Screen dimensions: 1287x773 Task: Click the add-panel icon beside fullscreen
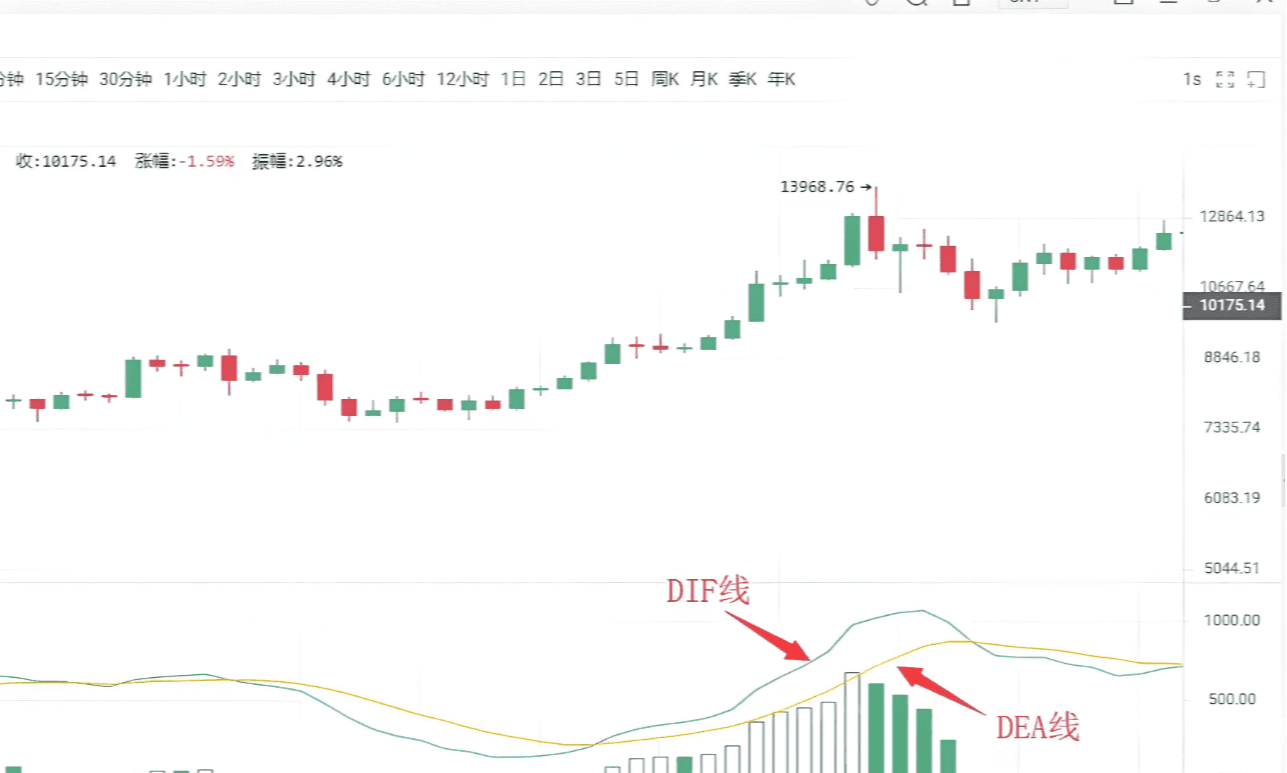coord(1257,80)
